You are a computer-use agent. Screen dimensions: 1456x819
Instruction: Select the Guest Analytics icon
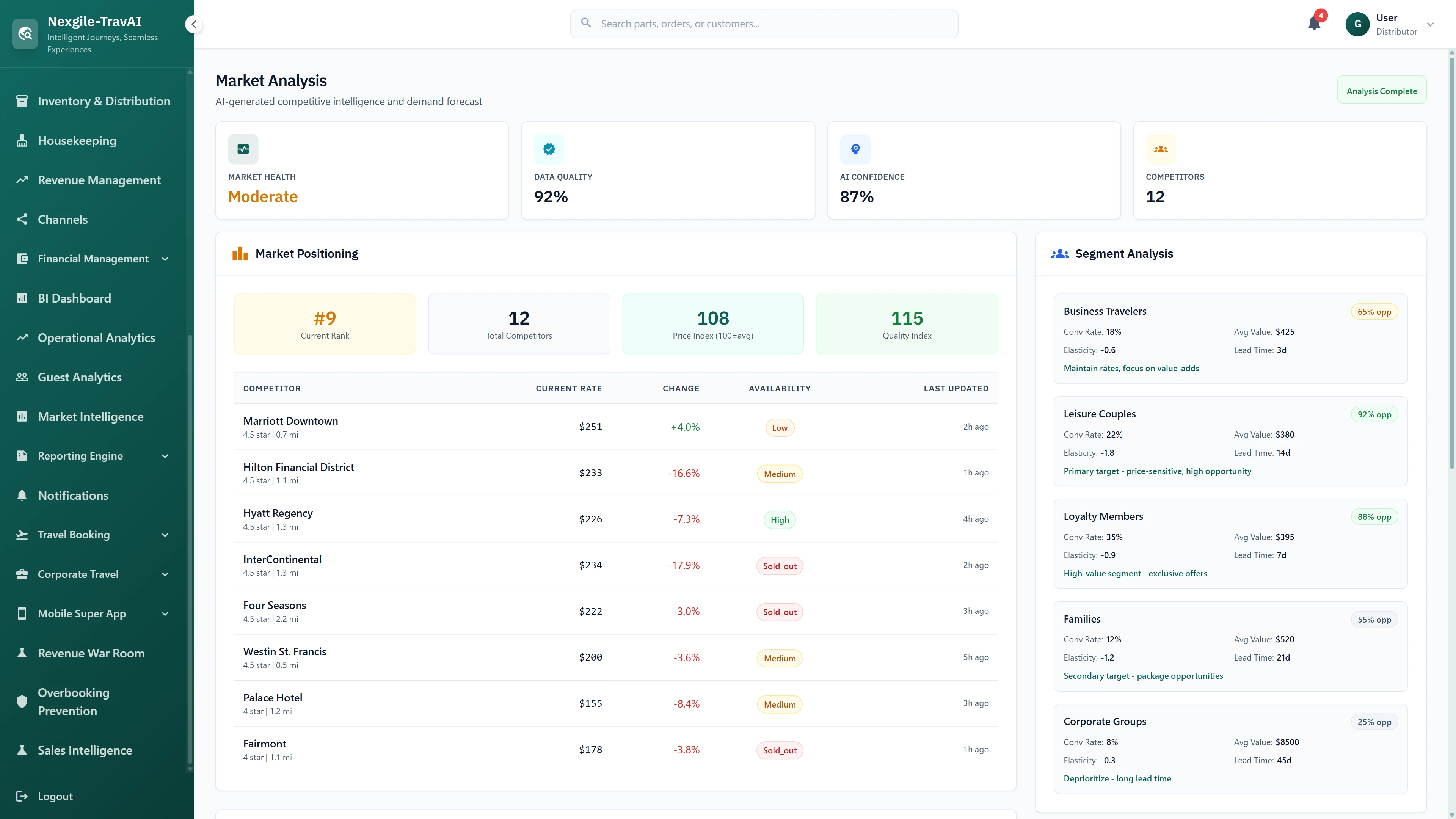point(22,377)
